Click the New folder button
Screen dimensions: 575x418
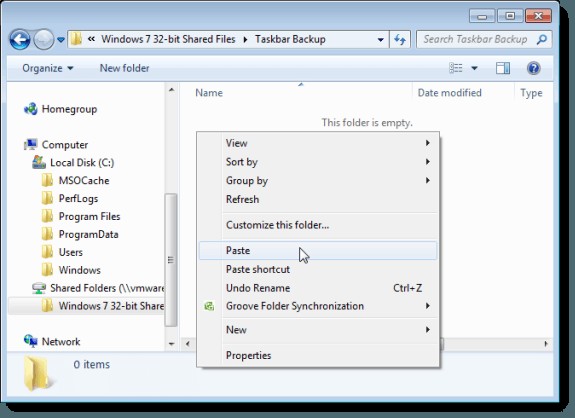coord(124,68)
